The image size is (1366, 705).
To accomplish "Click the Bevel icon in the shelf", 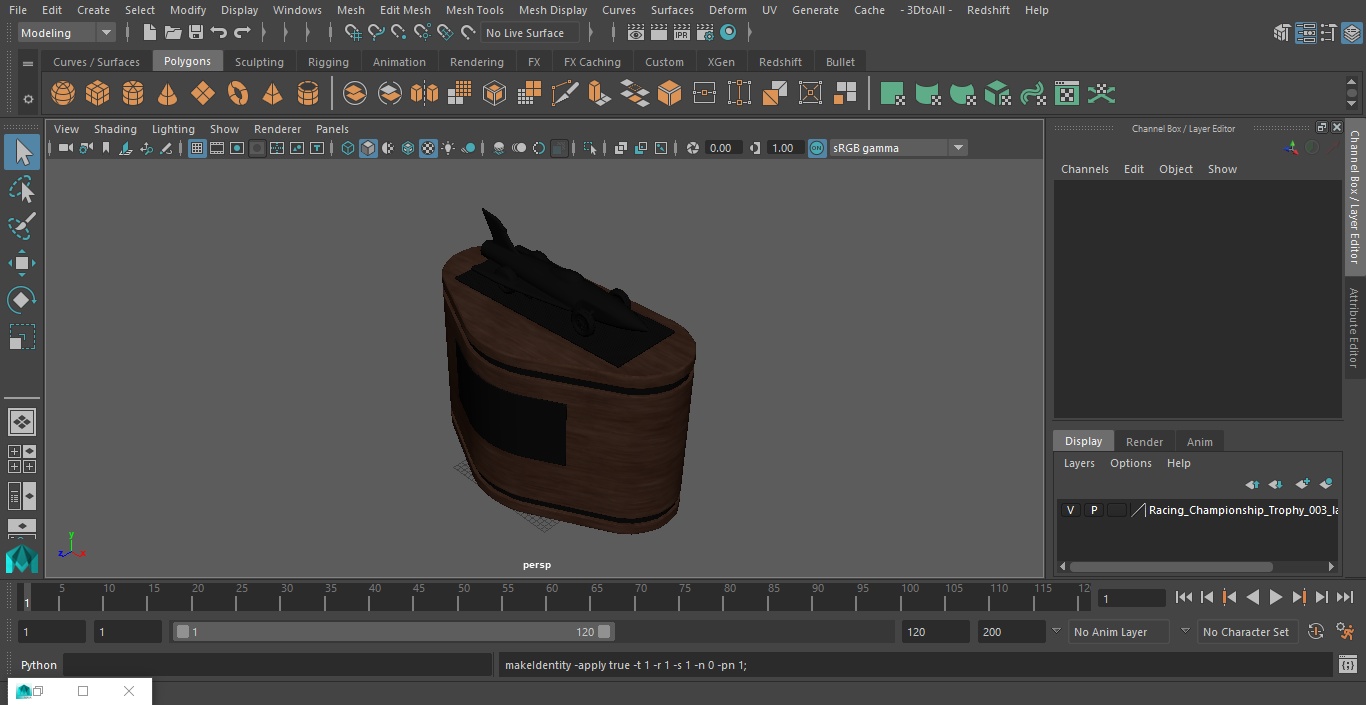I will pyautogui.click(x=669, y=94).
